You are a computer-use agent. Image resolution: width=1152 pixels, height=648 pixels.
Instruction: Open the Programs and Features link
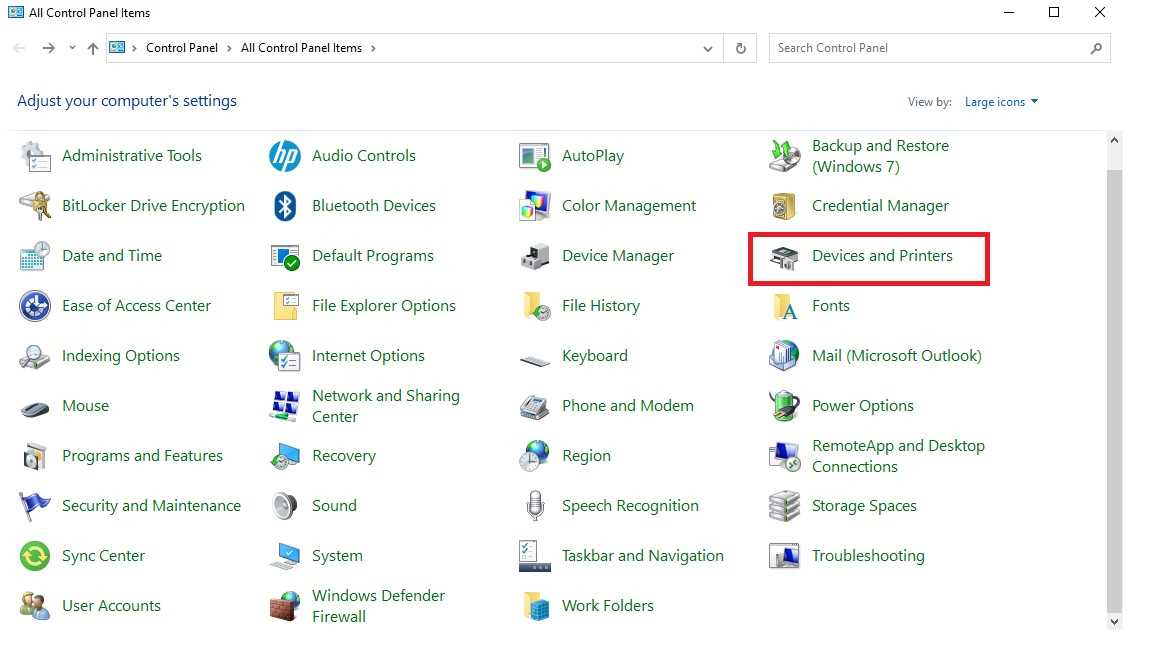tap(142, 456)
